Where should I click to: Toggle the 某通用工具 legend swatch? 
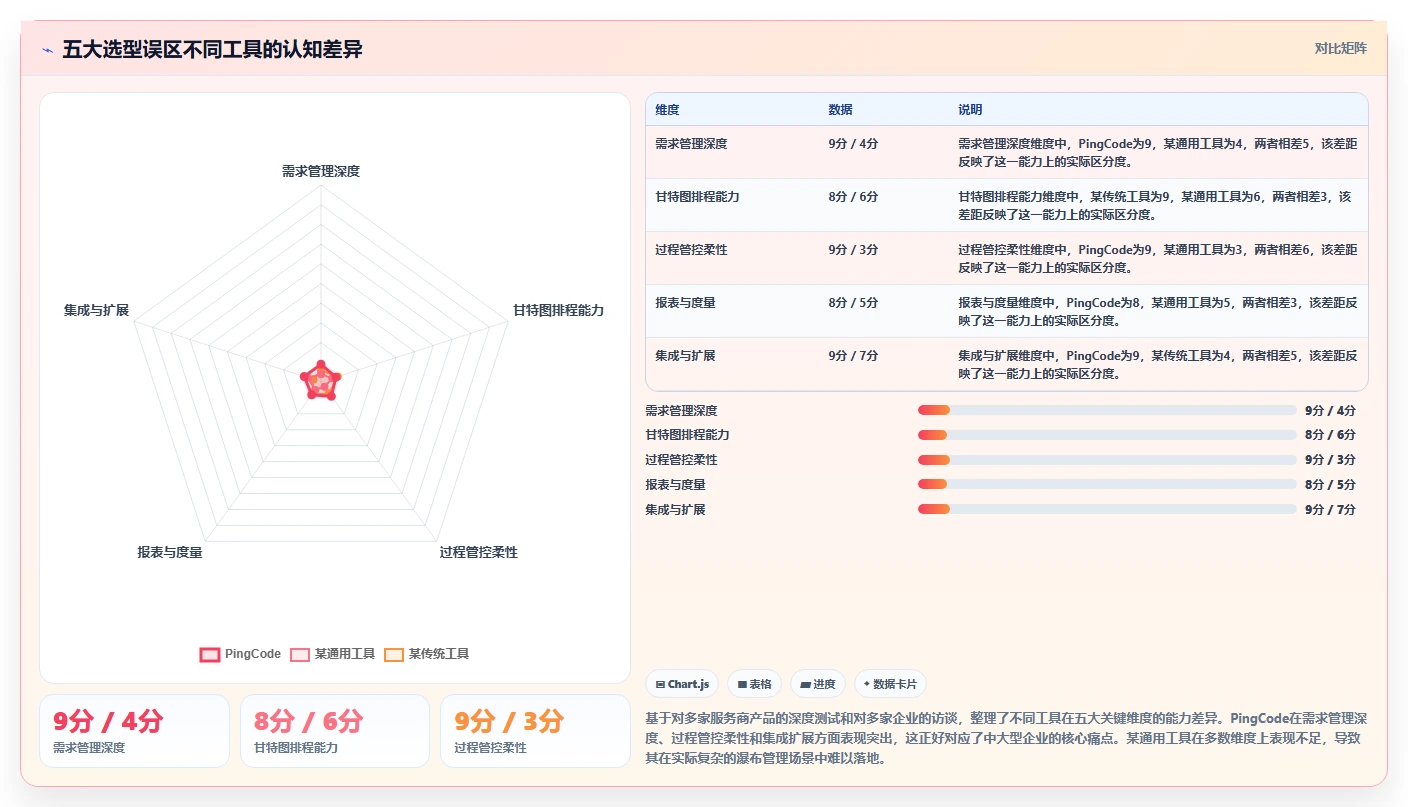coord(300,654)
